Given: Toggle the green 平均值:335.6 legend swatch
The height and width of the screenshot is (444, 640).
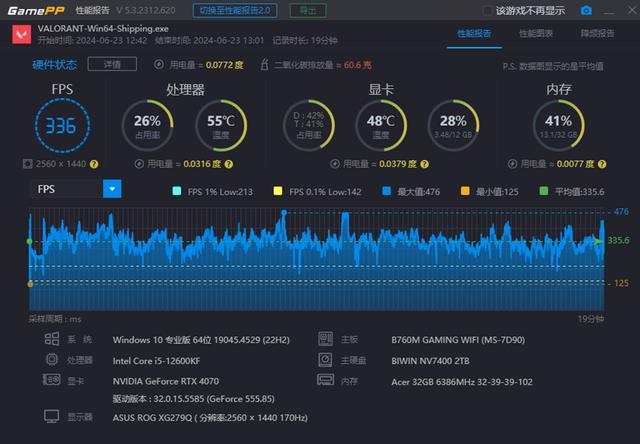Looking at the screenshot, I should [544, 191].
